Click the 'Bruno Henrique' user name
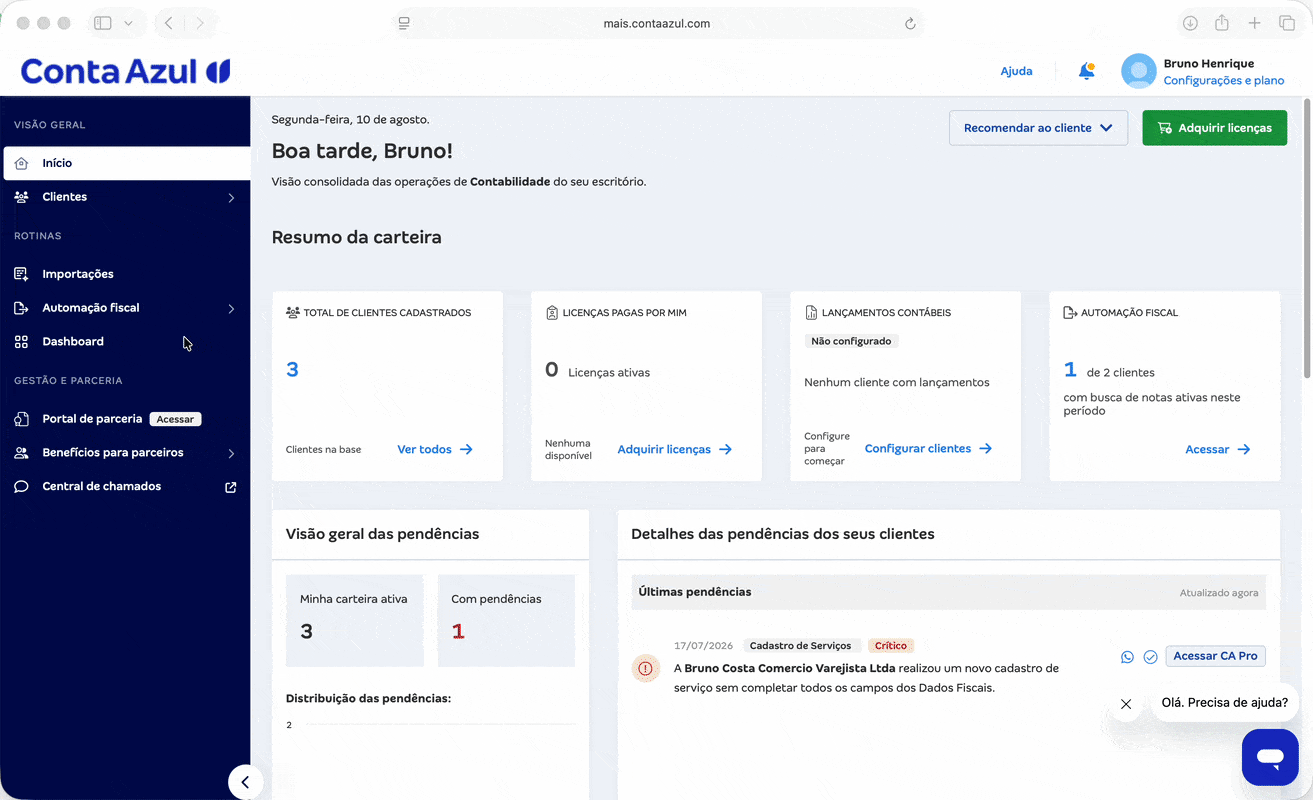The height and width of the screenshot is (800, 1313). tap(1209, 64)
